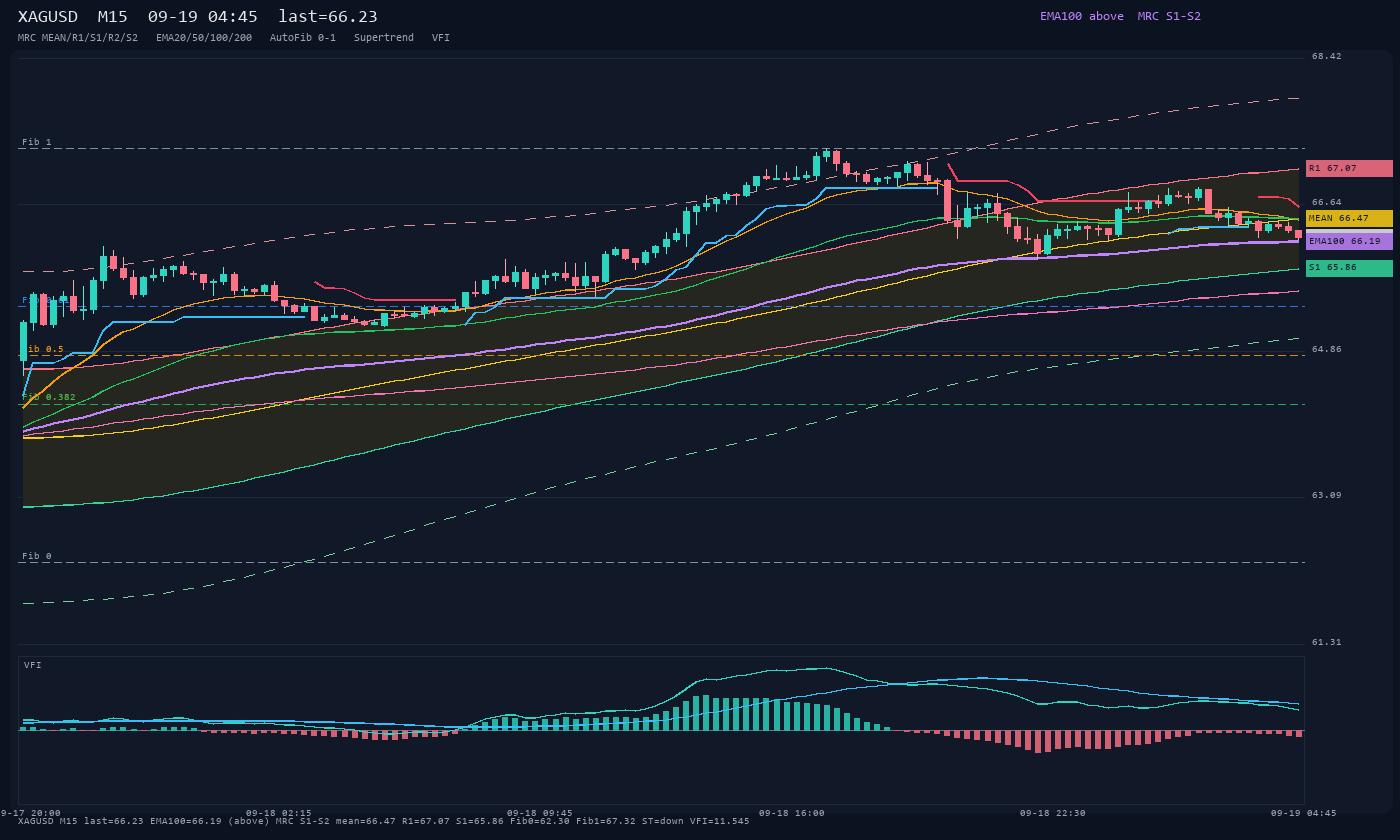Click the red R1 67.07 price tag

tap(1349, 168)
